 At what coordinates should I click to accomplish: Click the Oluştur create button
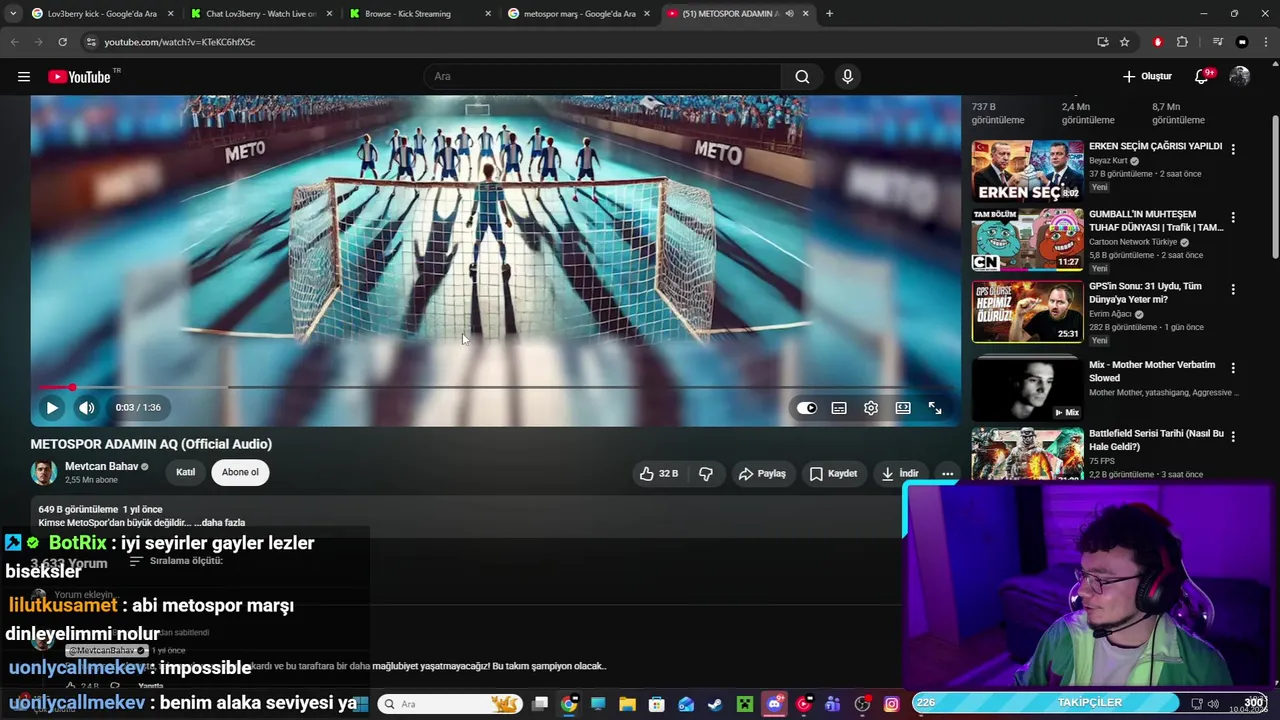point(1147,77)
